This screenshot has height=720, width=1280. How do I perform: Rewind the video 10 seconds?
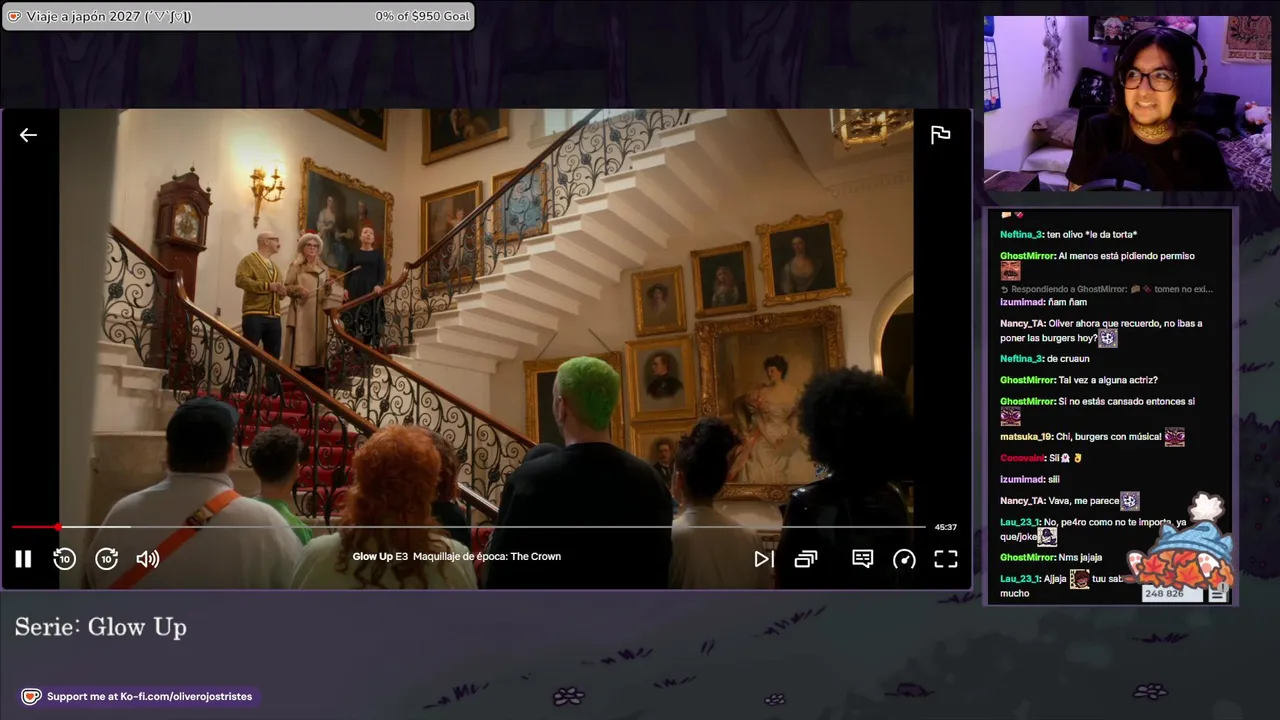coord(64,559)
